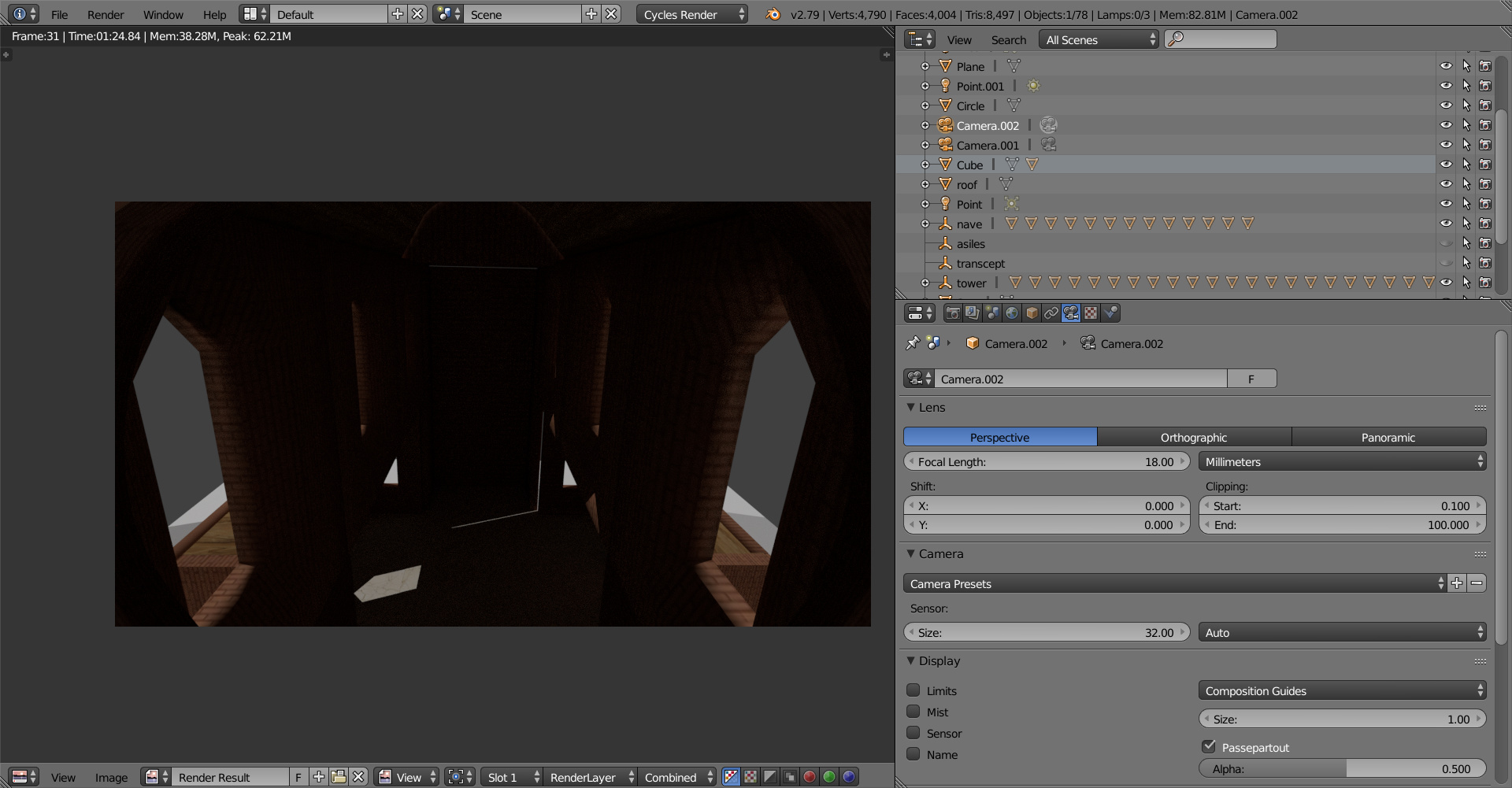The width and height of the screenshot is (1512, 788).
Task: Toggle visibility of the Cube object
Action: (1446, 165)
